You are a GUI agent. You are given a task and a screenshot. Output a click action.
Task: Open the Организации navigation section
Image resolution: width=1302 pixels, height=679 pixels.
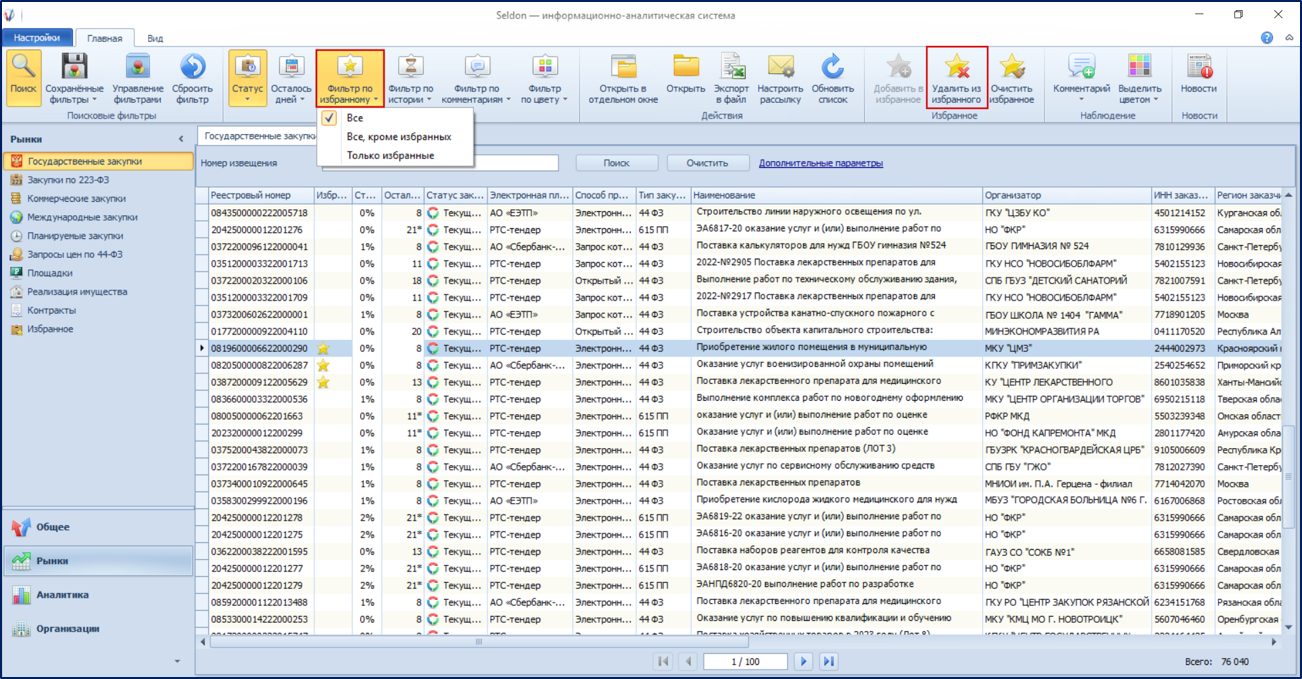(97, 629)
